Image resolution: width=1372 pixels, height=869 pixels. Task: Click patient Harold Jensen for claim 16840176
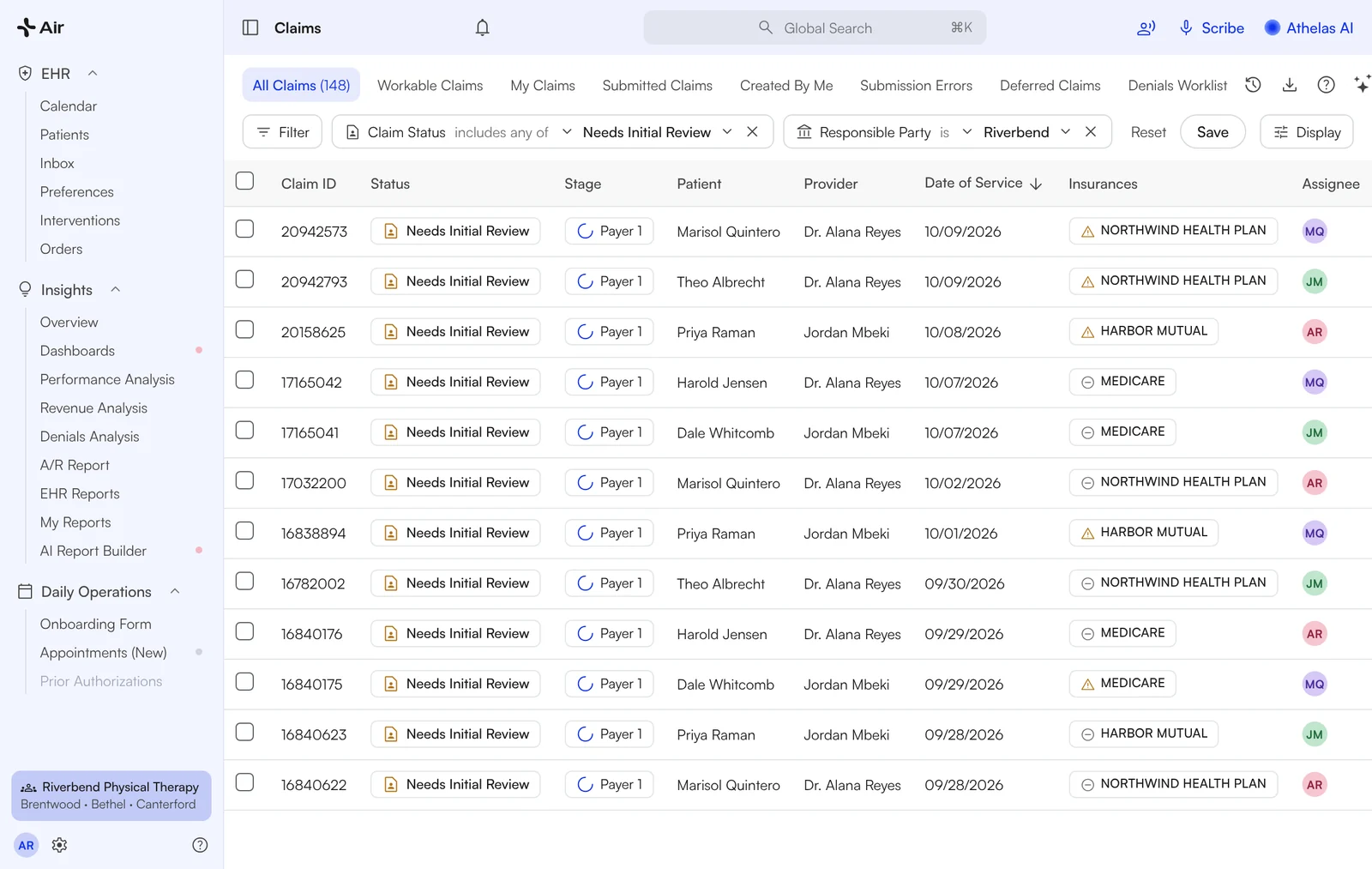point(722,634)
